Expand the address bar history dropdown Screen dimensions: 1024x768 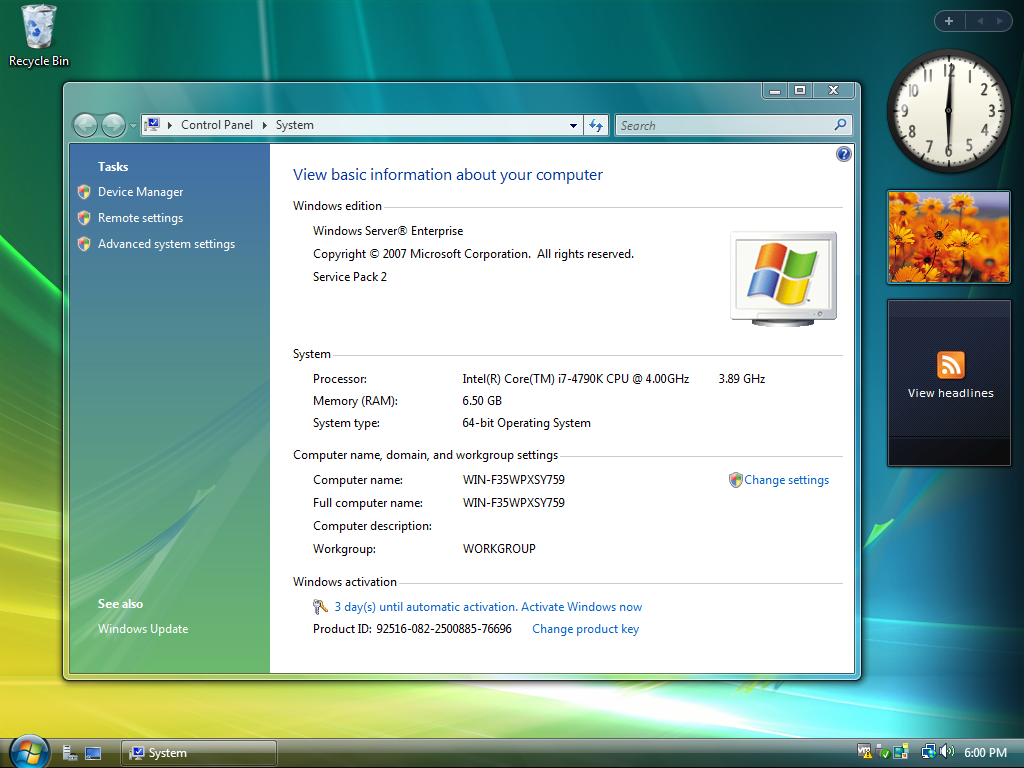coord(573,125)
